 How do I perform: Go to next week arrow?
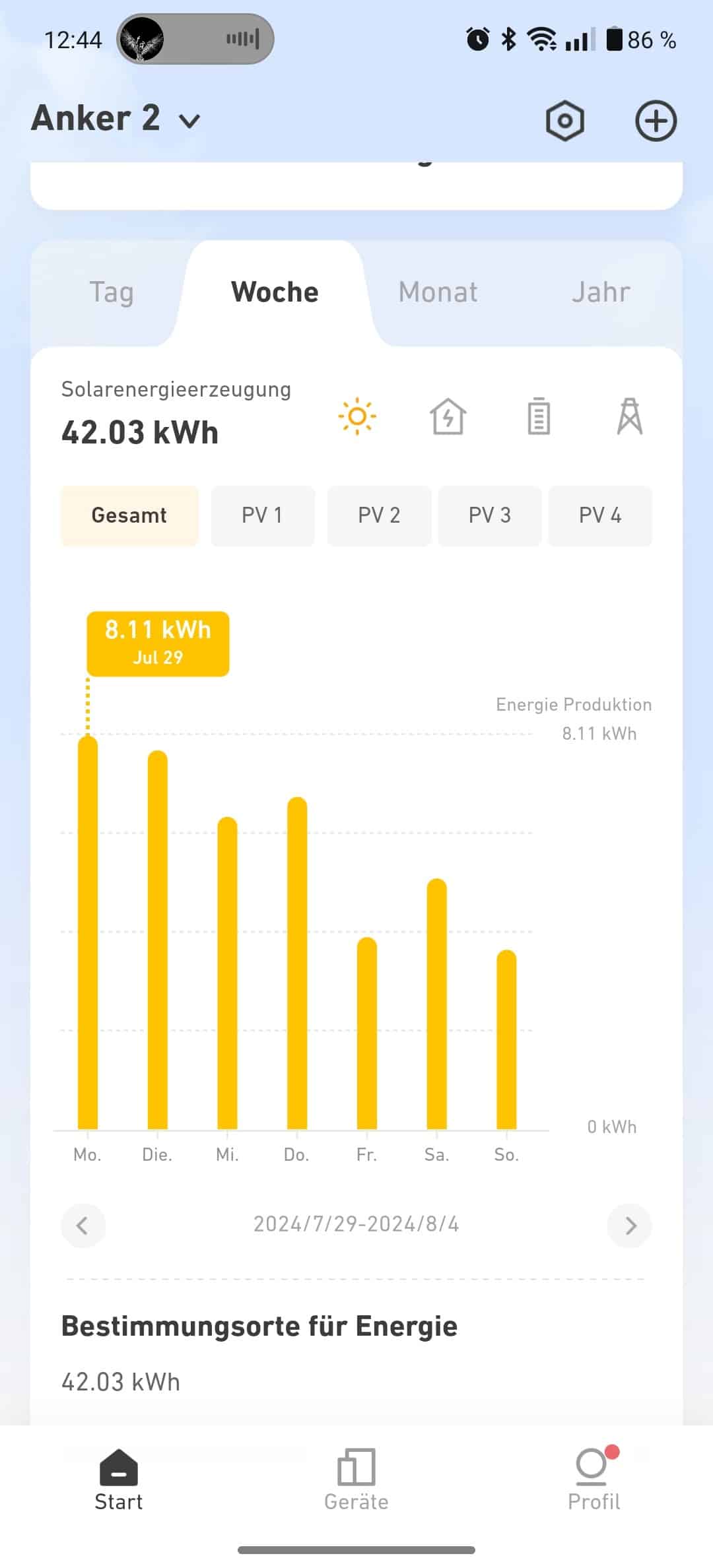(630, 1225)
